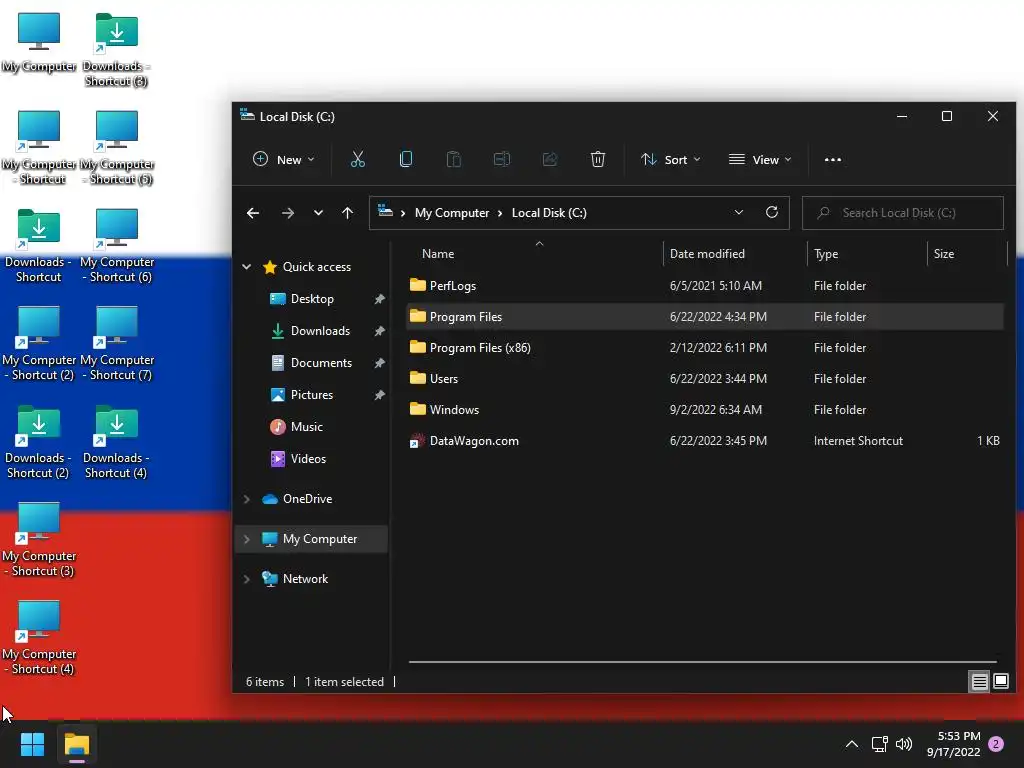
Task: Select My Computer - Shortcut (6) desktop icon
Action: coord(117,246)
